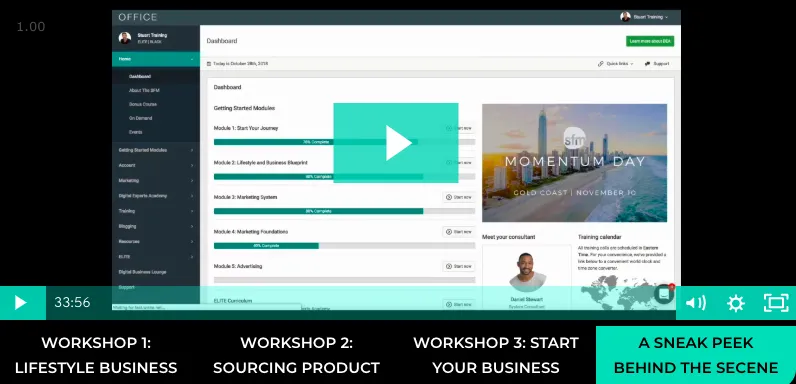Click the sidebar profile avatar photo
Viewport: 796px width, 384px height.
[x=125, y=38]
